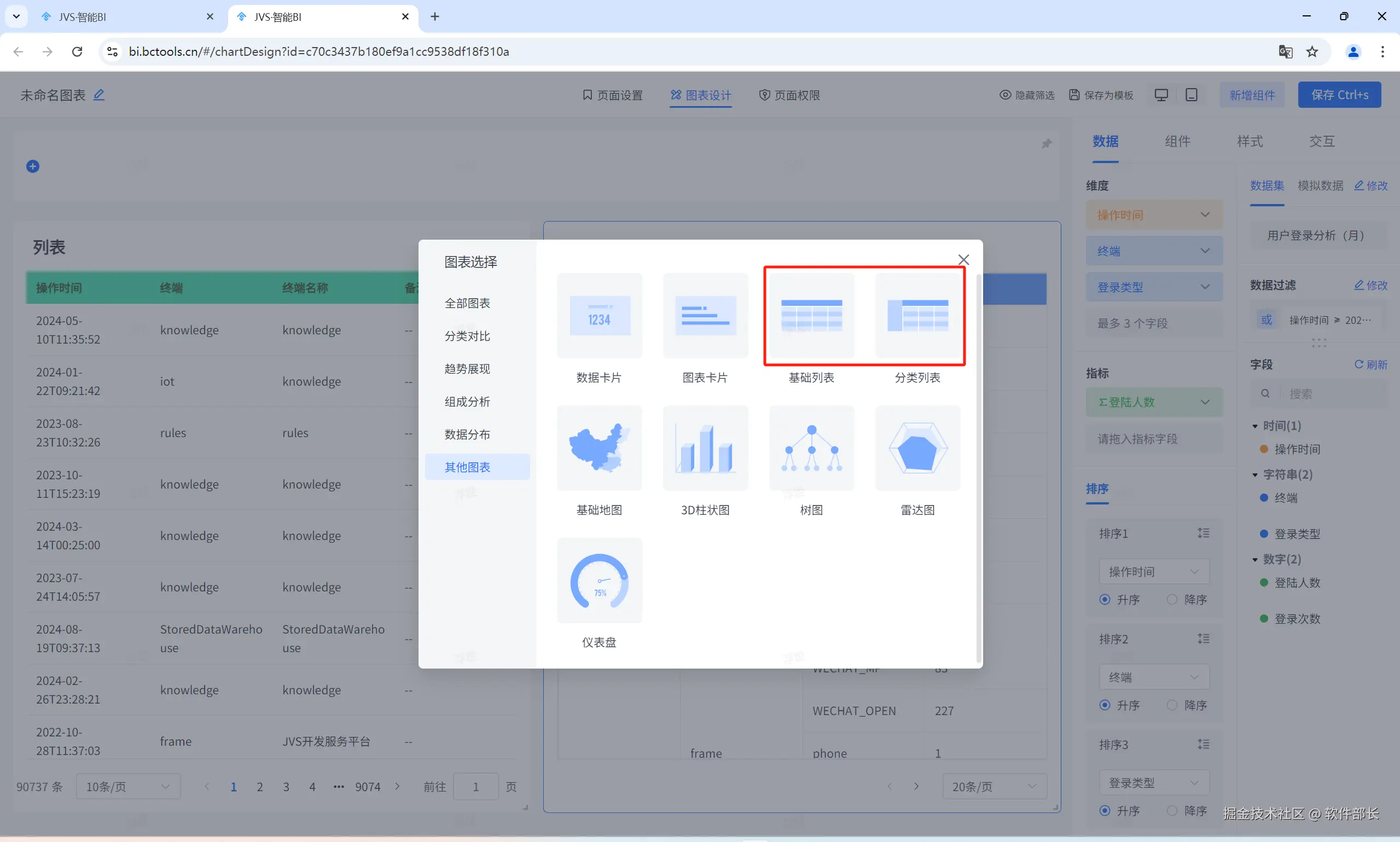Select 降序 radio for 排序3
The image size is (1400, 842).
pyautogui.click(x=1172, y=811)
